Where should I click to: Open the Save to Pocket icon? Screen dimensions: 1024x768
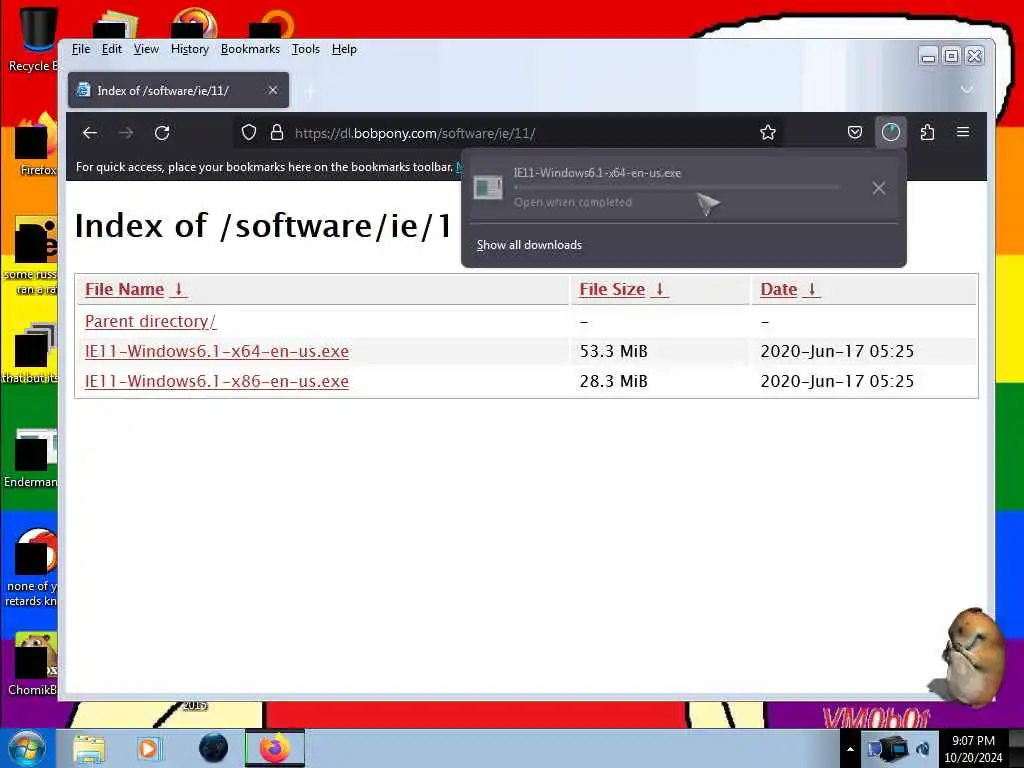pyautogui.click(x=855, y=133)
